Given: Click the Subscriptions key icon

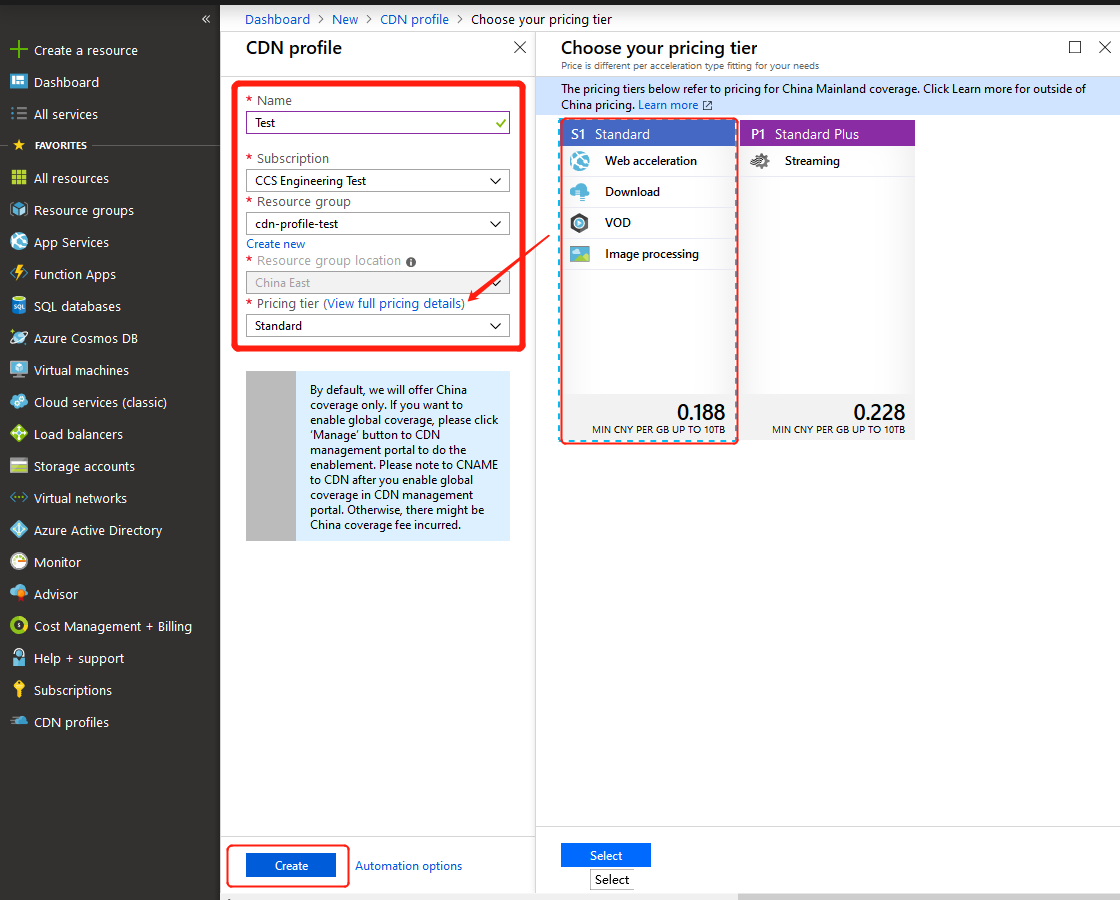Looking at the screenshot, I should click(19, 689).
